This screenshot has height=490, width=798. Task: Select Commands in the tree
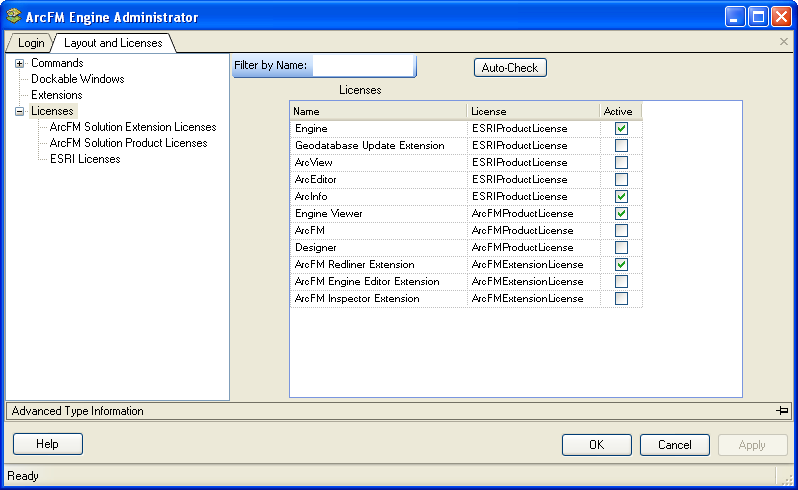57,63
